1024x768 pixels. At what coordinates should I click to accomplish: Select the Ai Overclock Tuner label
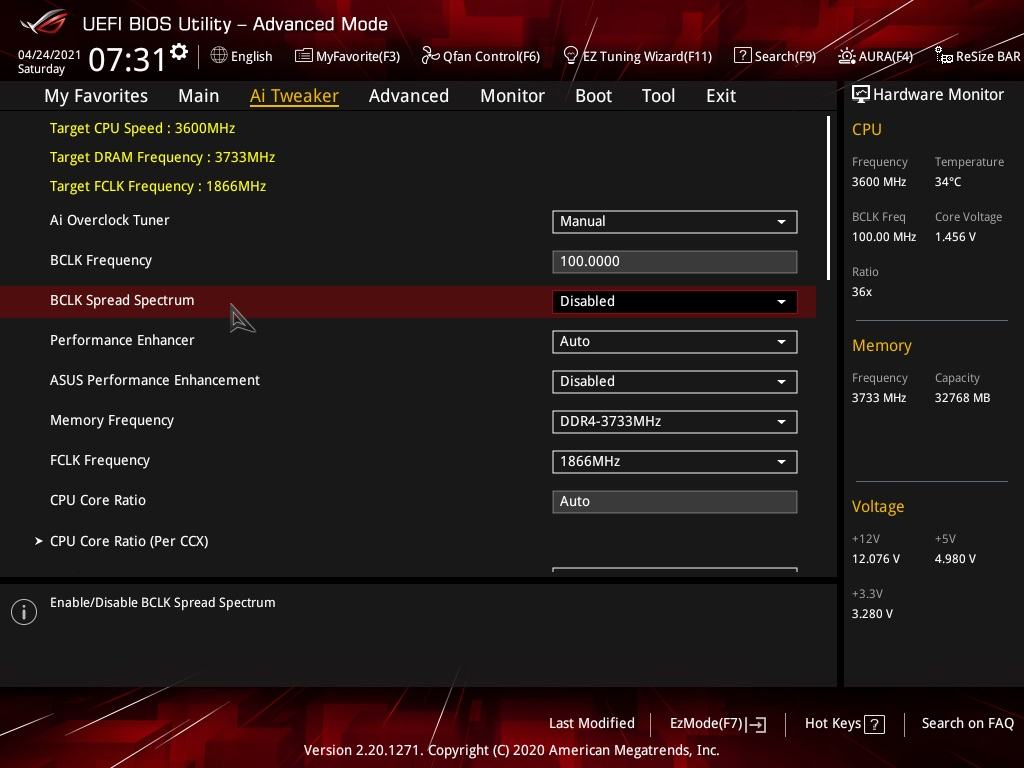[x=110, y=221]
